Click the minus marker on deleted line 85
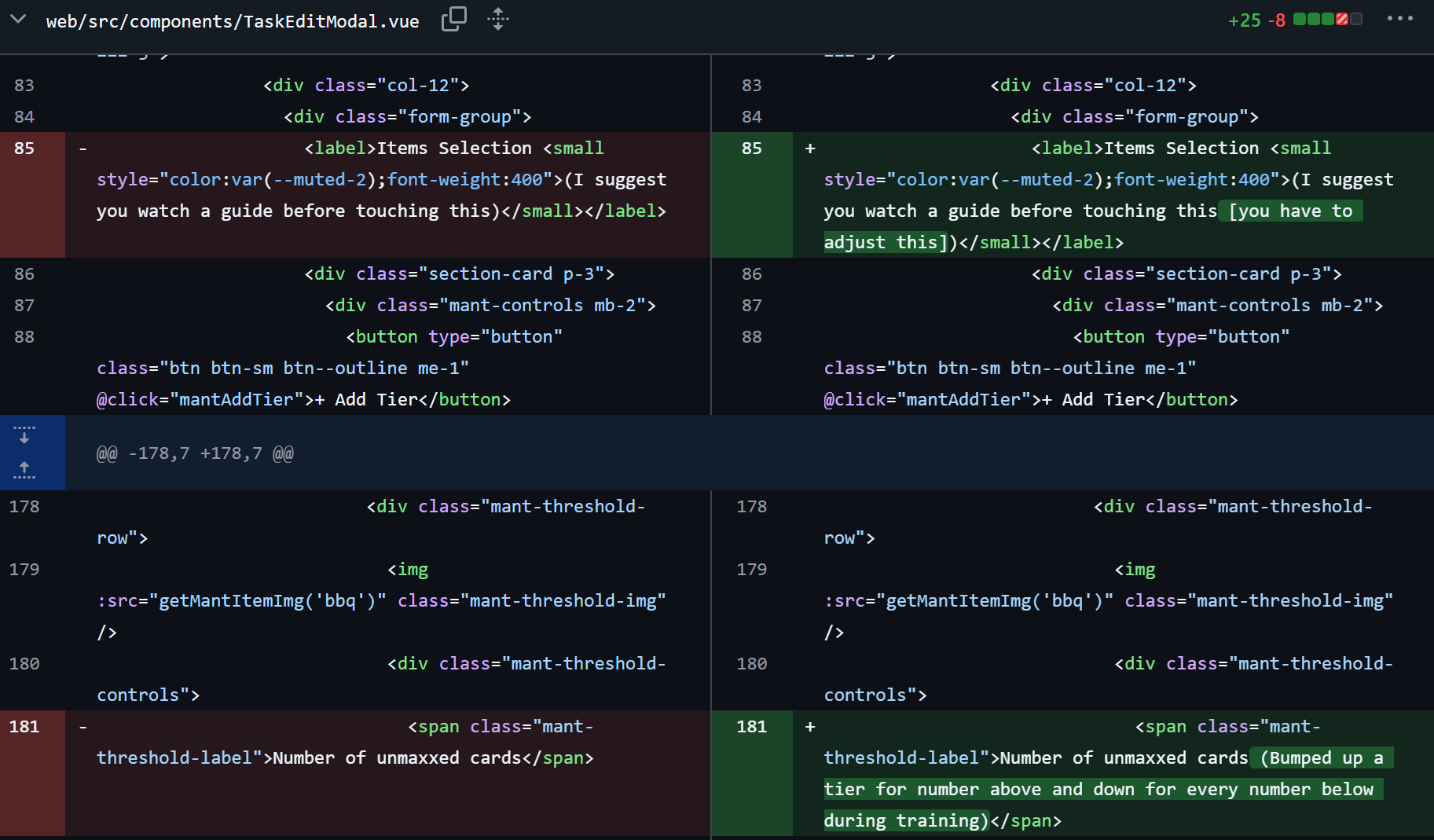Screen dimensions: 1434x840 click(x=83, y=148)
